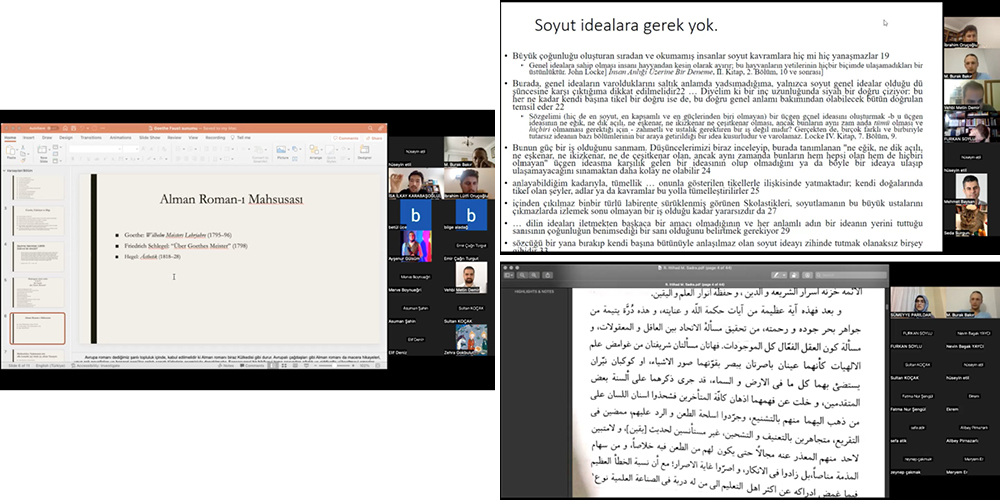
Task: Collapse the Varsayılan Bölüm section
Action: [4, 170]
